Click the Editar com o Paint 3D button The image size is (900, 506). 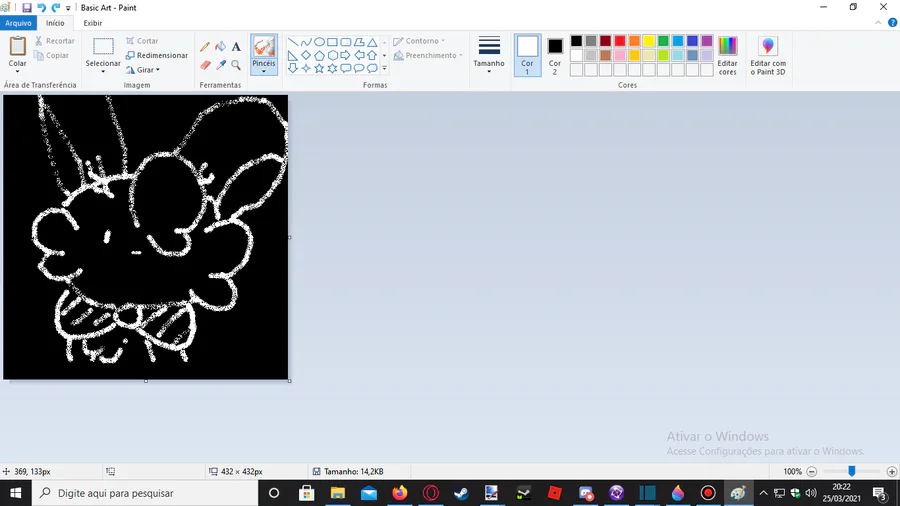(x=768, y=56)
